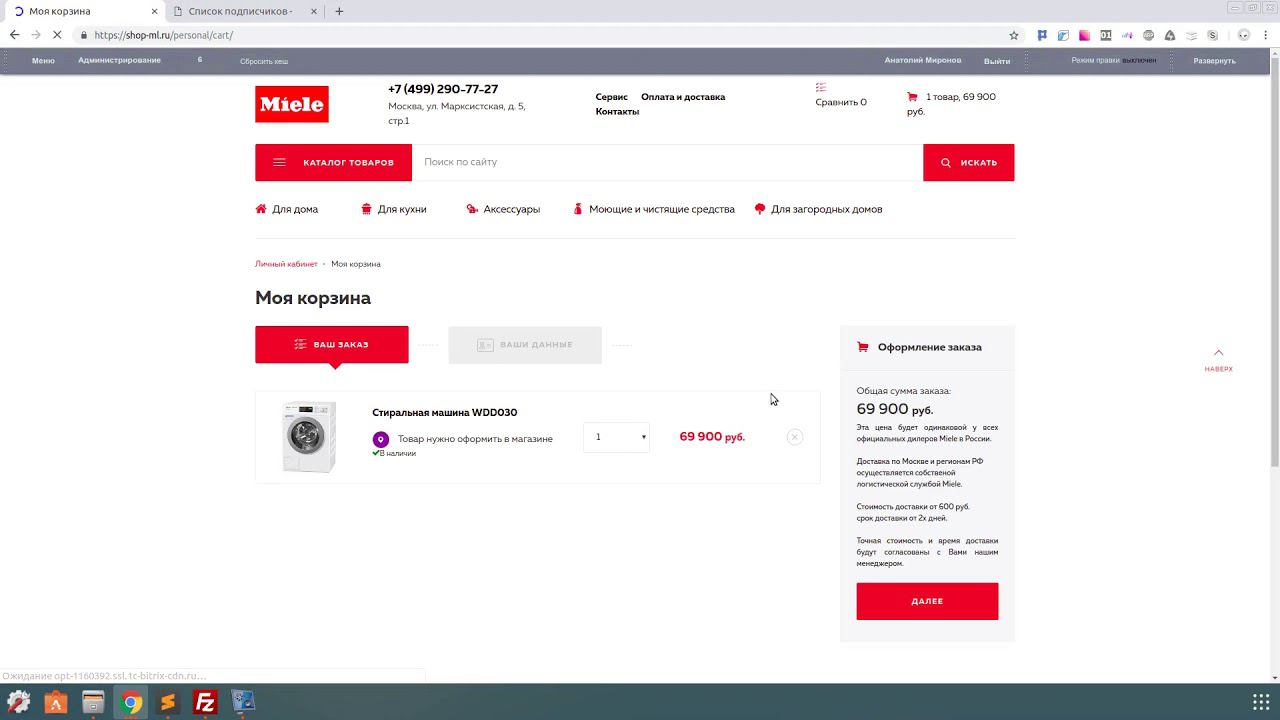This screenshot has height=720, width=1280.
Task: Stop page loading in the browser
Action: click(57, 35)
